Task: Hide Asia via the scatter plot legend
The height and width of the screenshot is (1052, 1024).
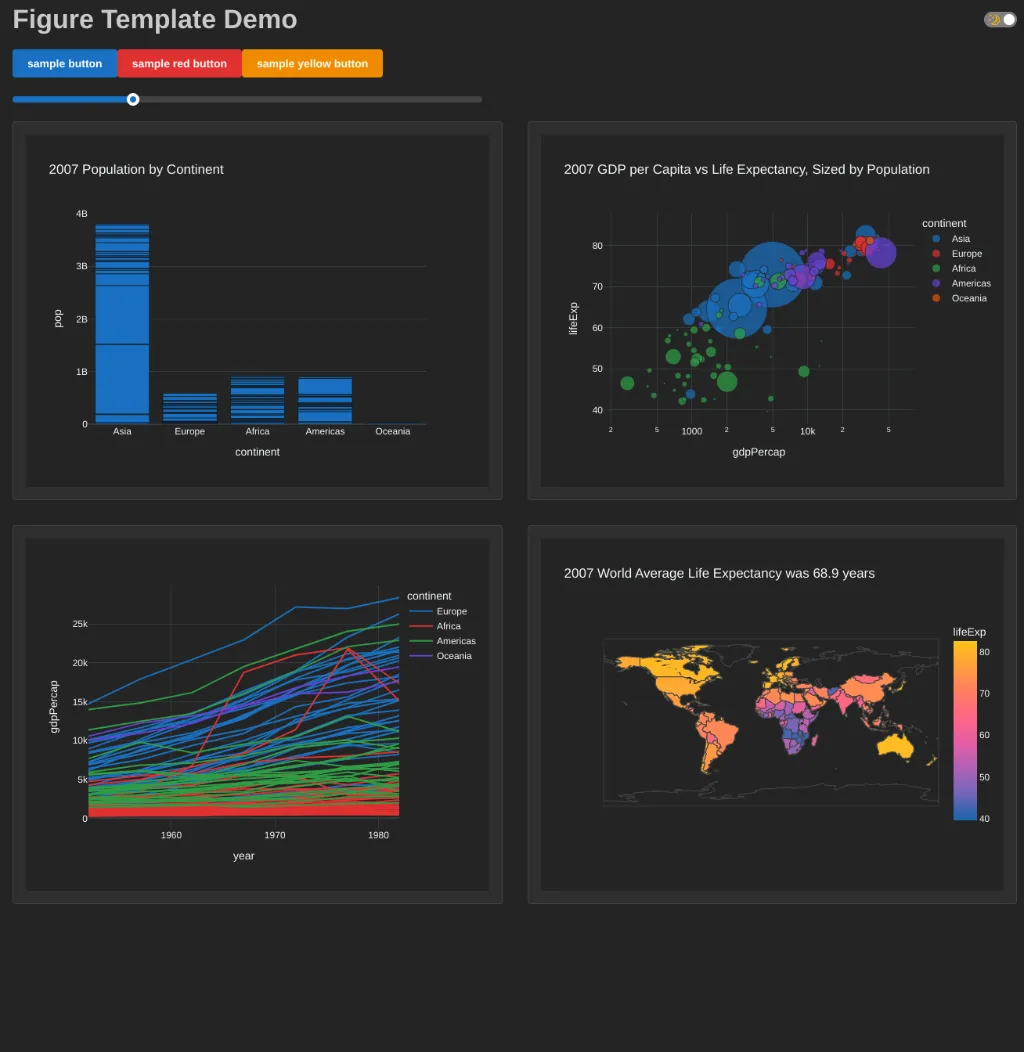Action: 960,239
